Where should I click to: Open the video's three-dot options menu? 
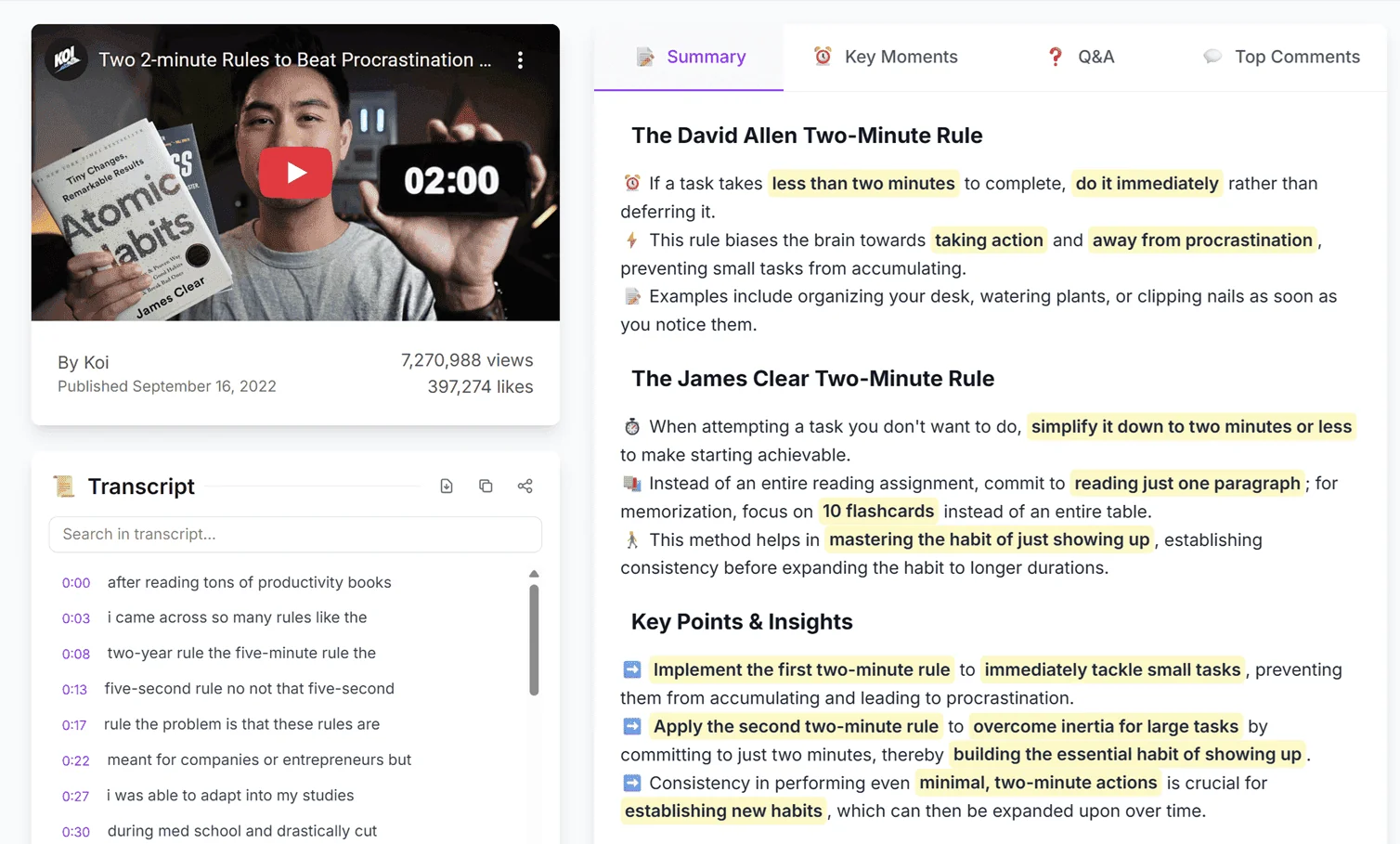(520, 60)
